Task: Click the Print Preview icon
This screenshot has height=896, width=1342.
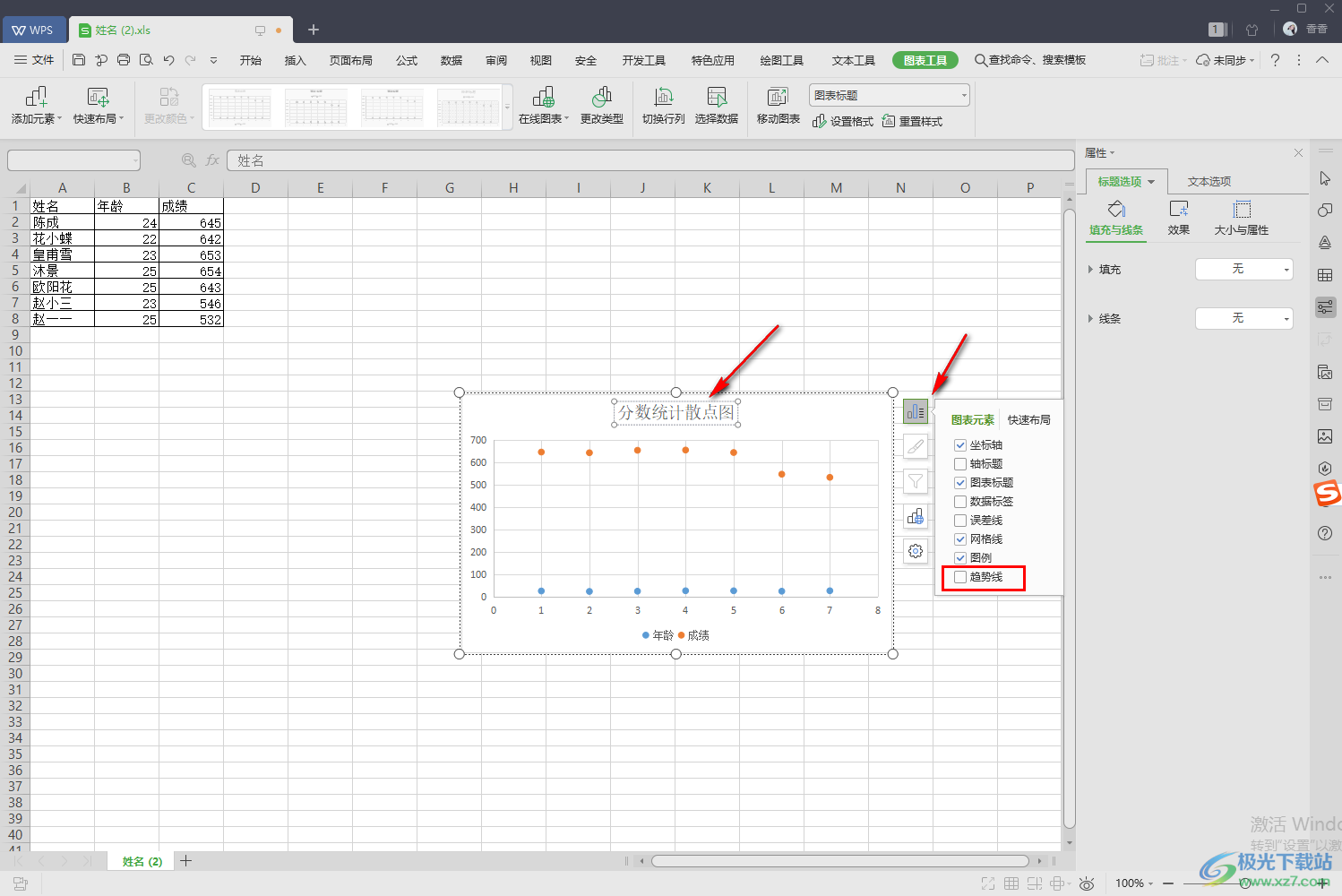Action: click(x=146, y=60)
